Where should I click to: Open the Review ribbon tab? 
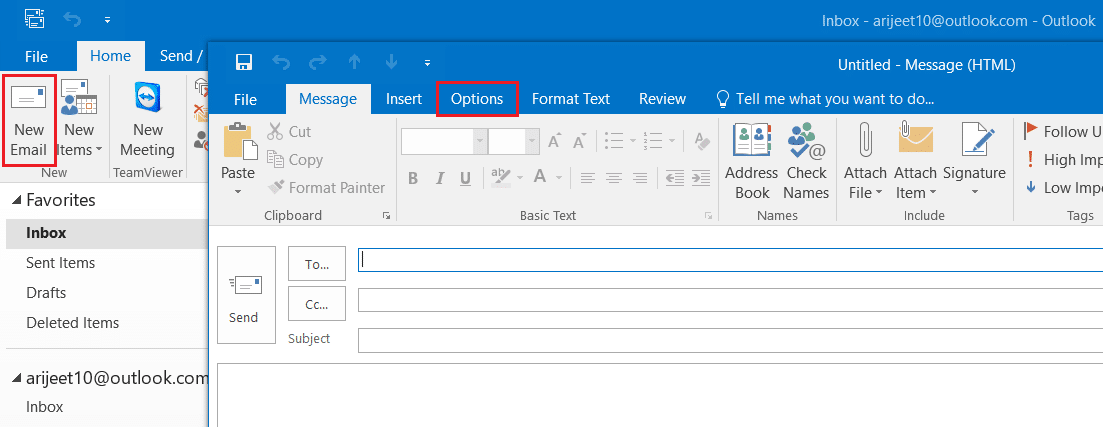point(662,99)
